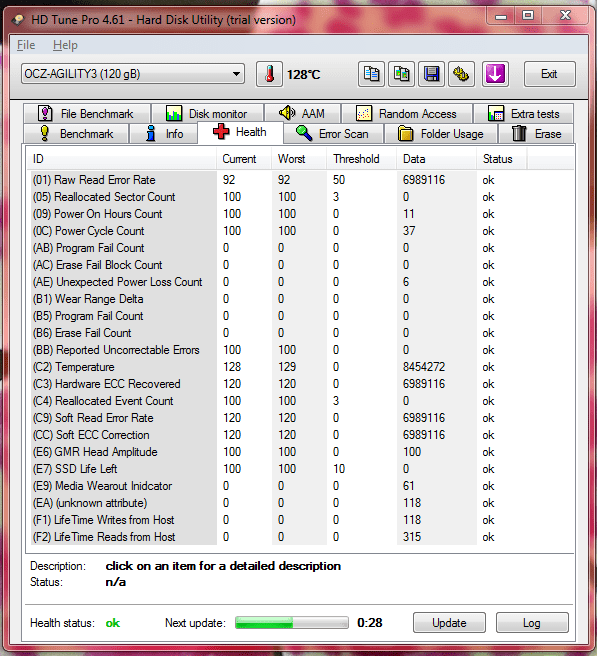
Task: Click the copy screenshot icon
Action: [x=401, y=74]
